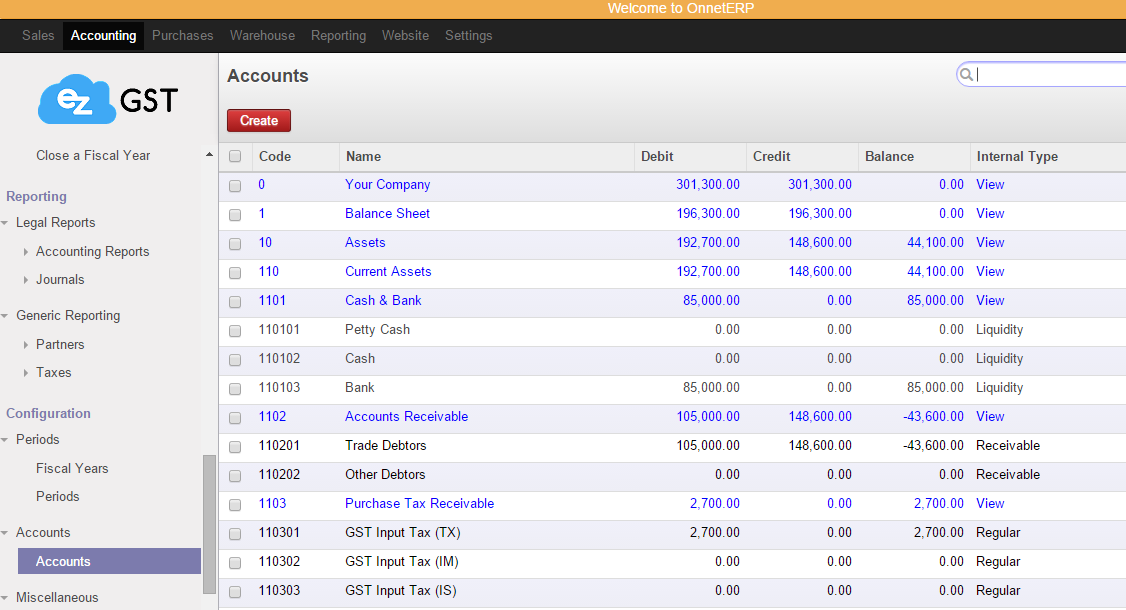Expand Journals under Legal Reports
The image size is (1126, 610).
[x=26, y=279]
